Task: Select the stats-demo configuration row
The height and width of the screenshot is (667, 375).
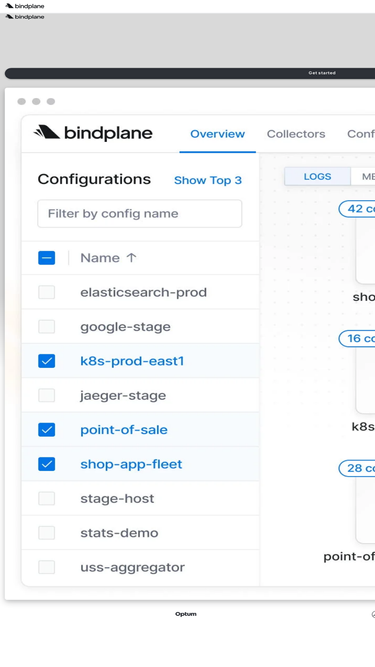Action: [140, 533]
